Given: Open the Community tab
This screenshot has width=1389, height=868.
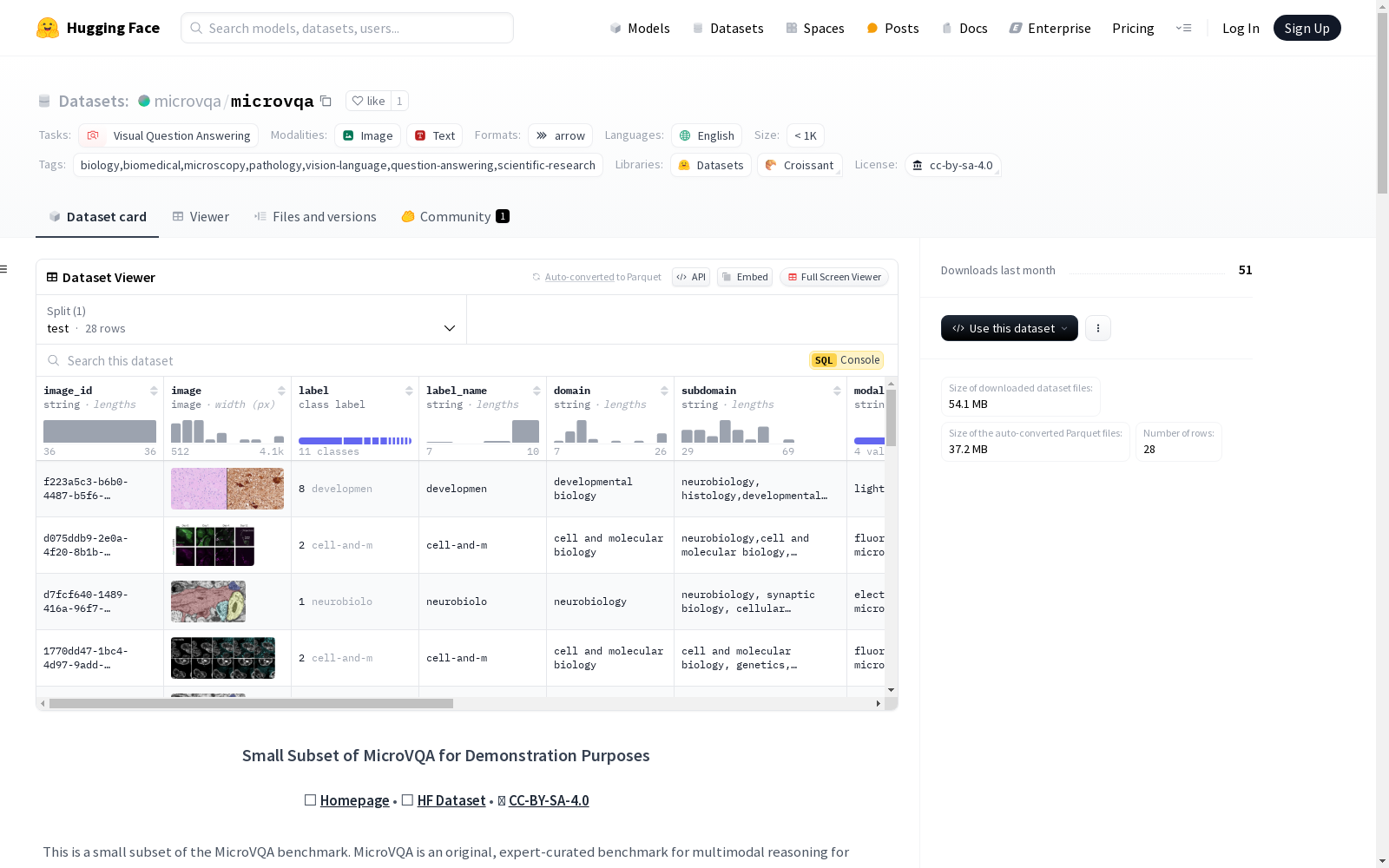Looking at the screenshot, I should (x=455, y=217).
